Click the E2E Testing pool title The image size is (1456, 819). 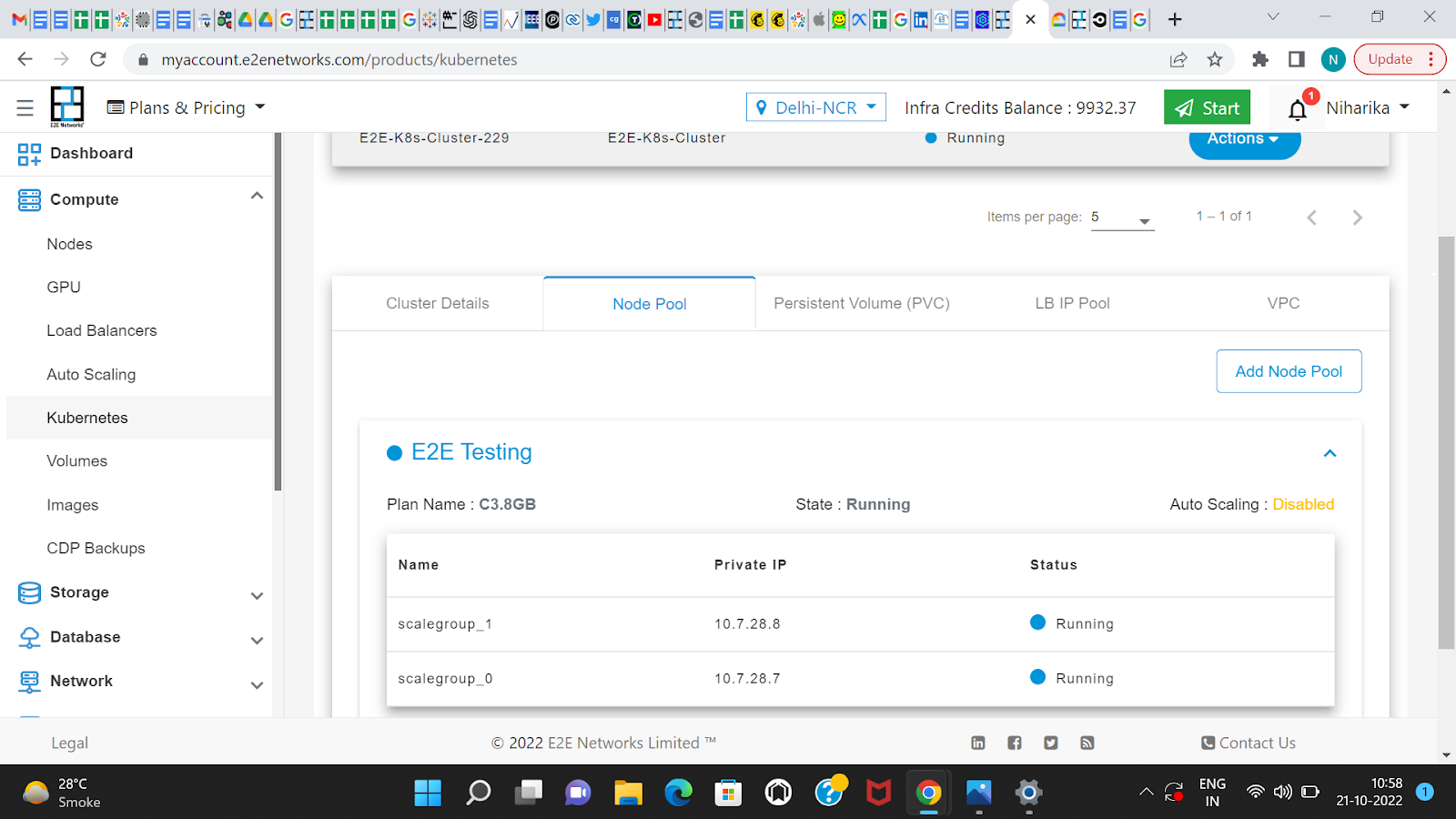(471, 452)
